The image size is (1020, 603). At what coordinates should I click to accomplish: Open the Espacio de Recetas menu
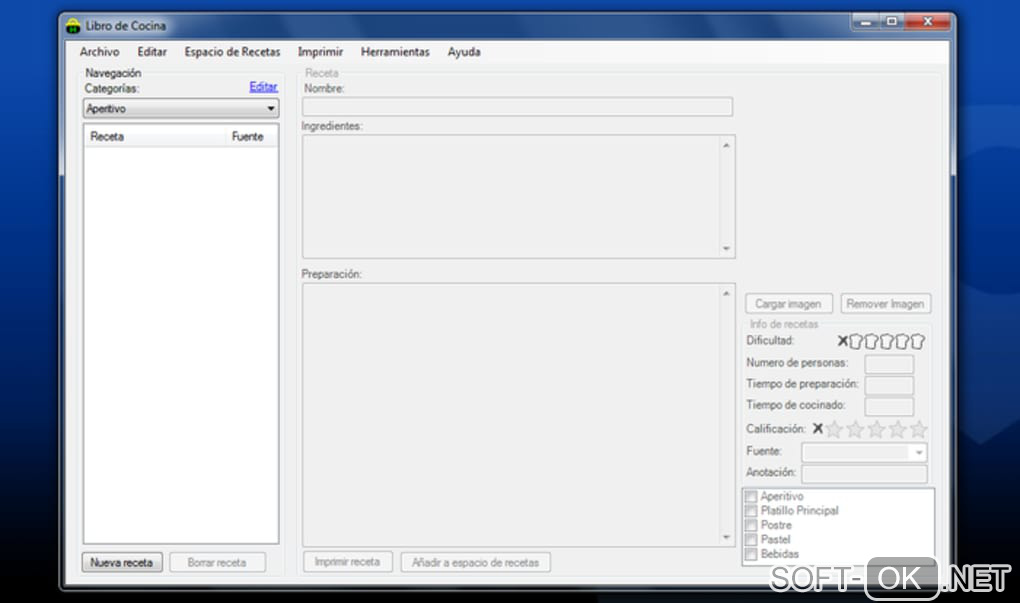point(232,52)
